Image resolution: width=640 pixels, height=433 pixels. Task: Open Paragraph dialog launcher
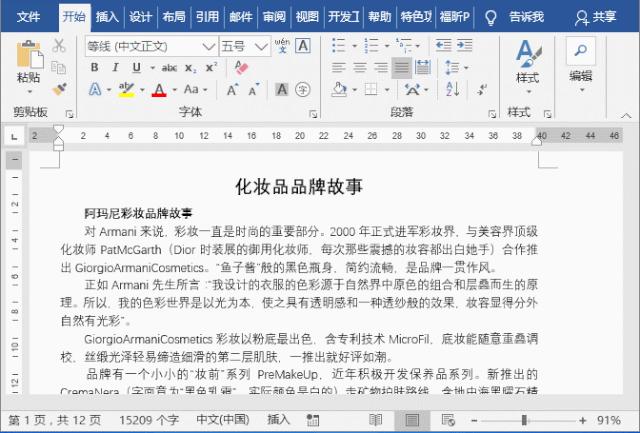tap(492, 114)
